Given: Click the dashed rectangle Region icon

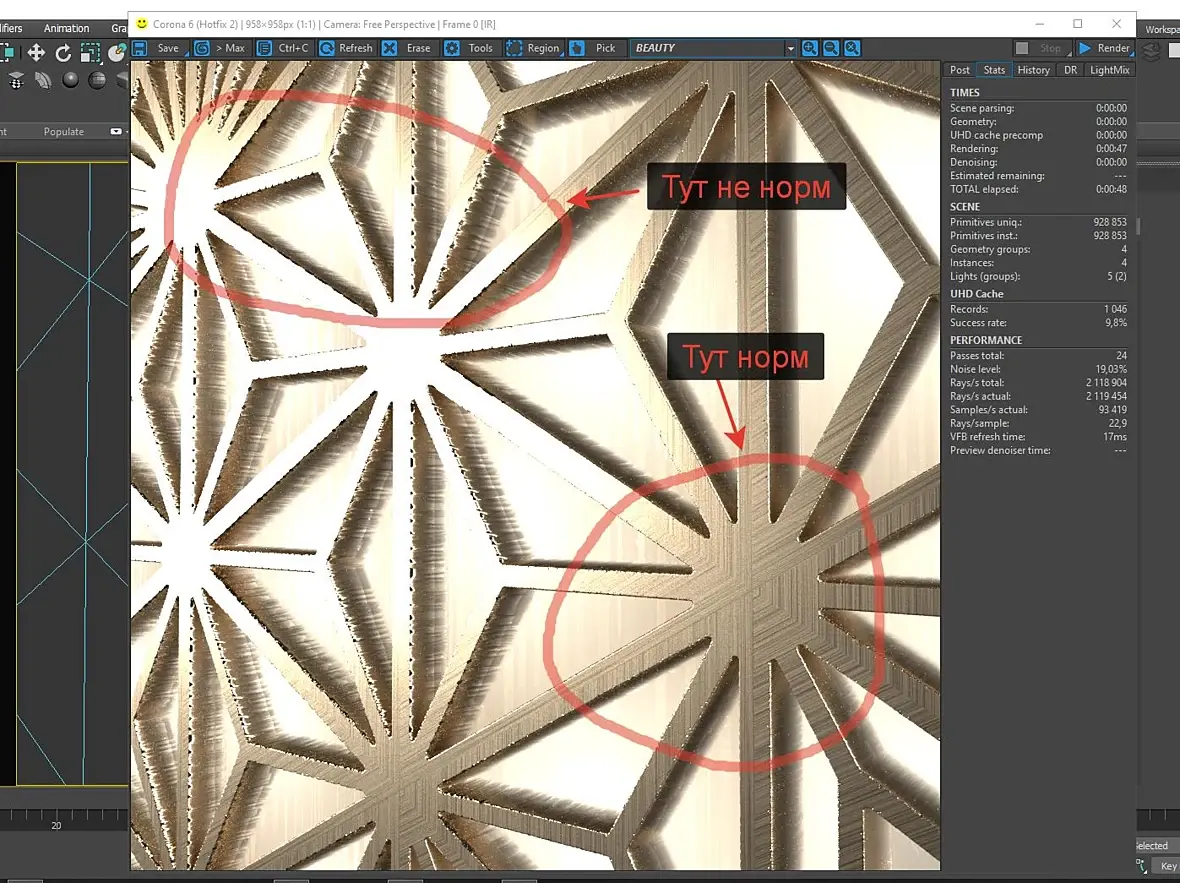Looking at the screenshot, I should tap(514, 48).
